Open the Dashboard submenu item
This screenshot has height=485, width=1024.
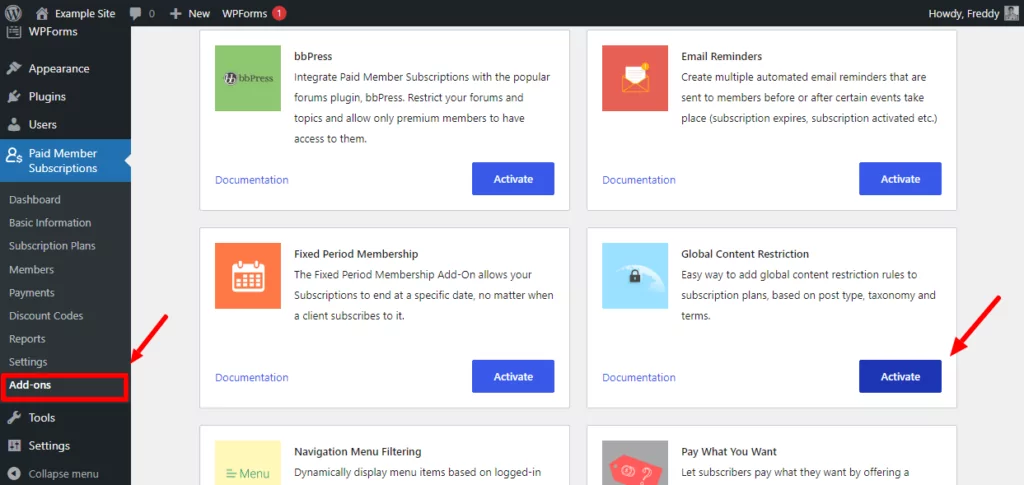(x=35, y=200)
